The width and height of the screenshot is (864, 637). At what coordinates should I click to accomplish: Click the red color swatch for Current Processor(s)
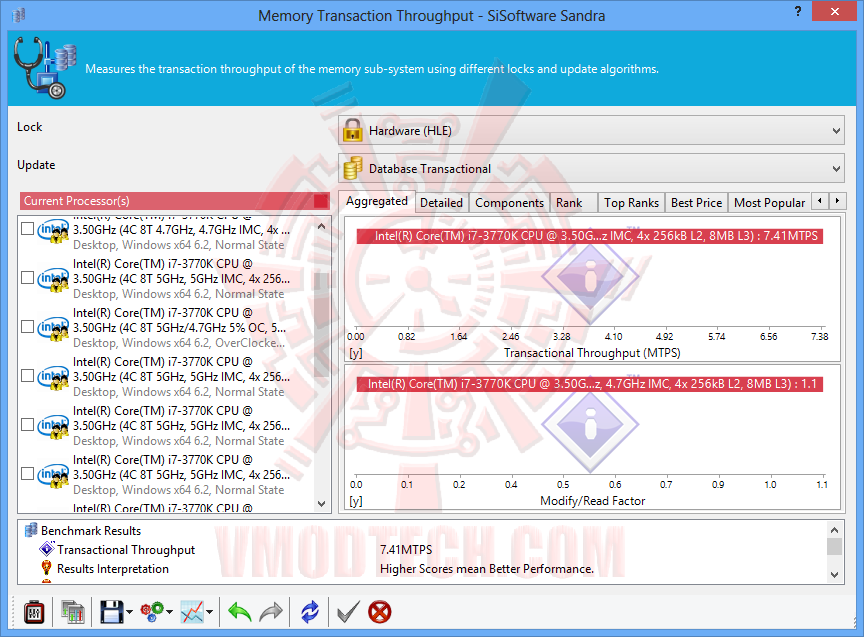[321, 201]
